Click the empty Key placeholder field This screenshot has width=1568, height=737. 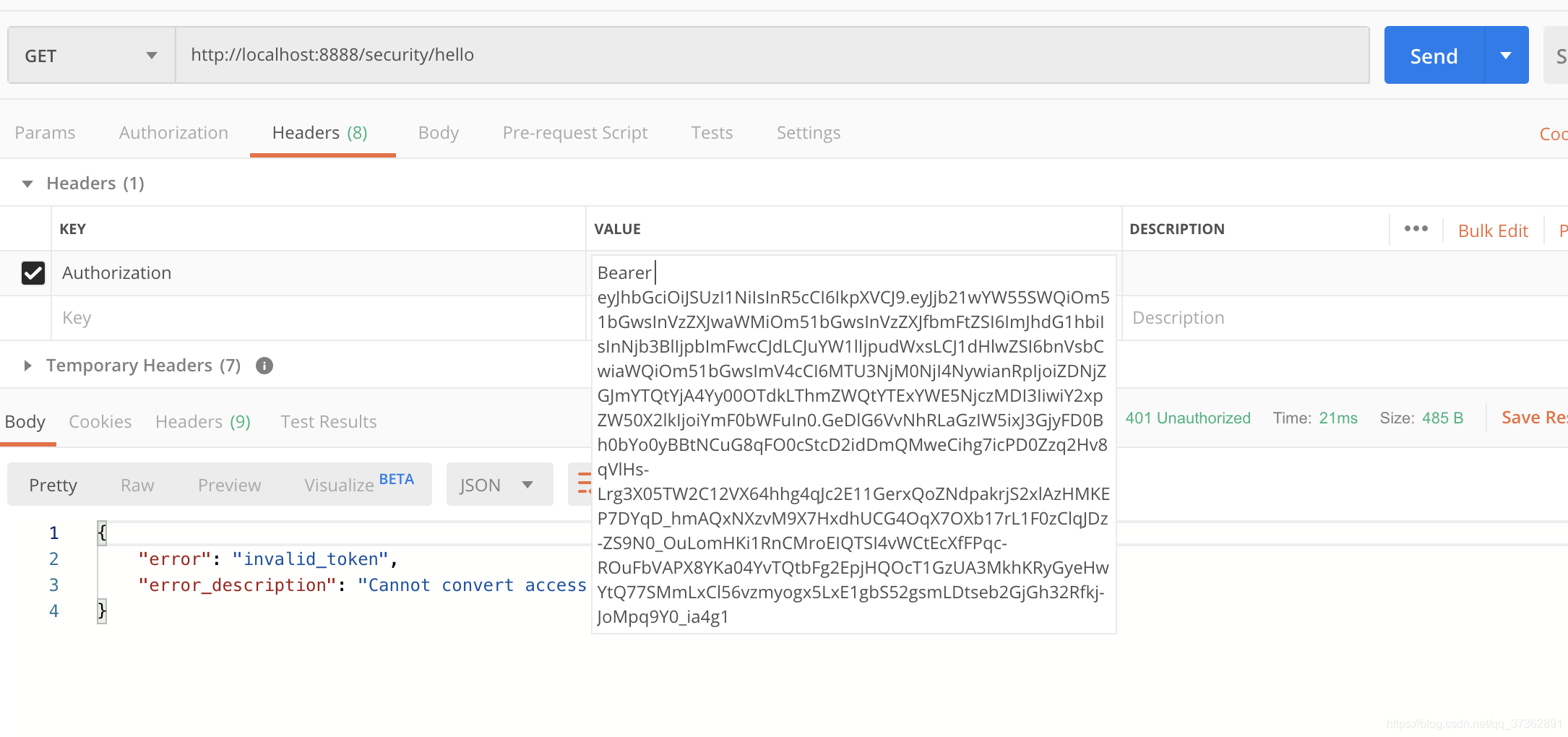point(318,318)
